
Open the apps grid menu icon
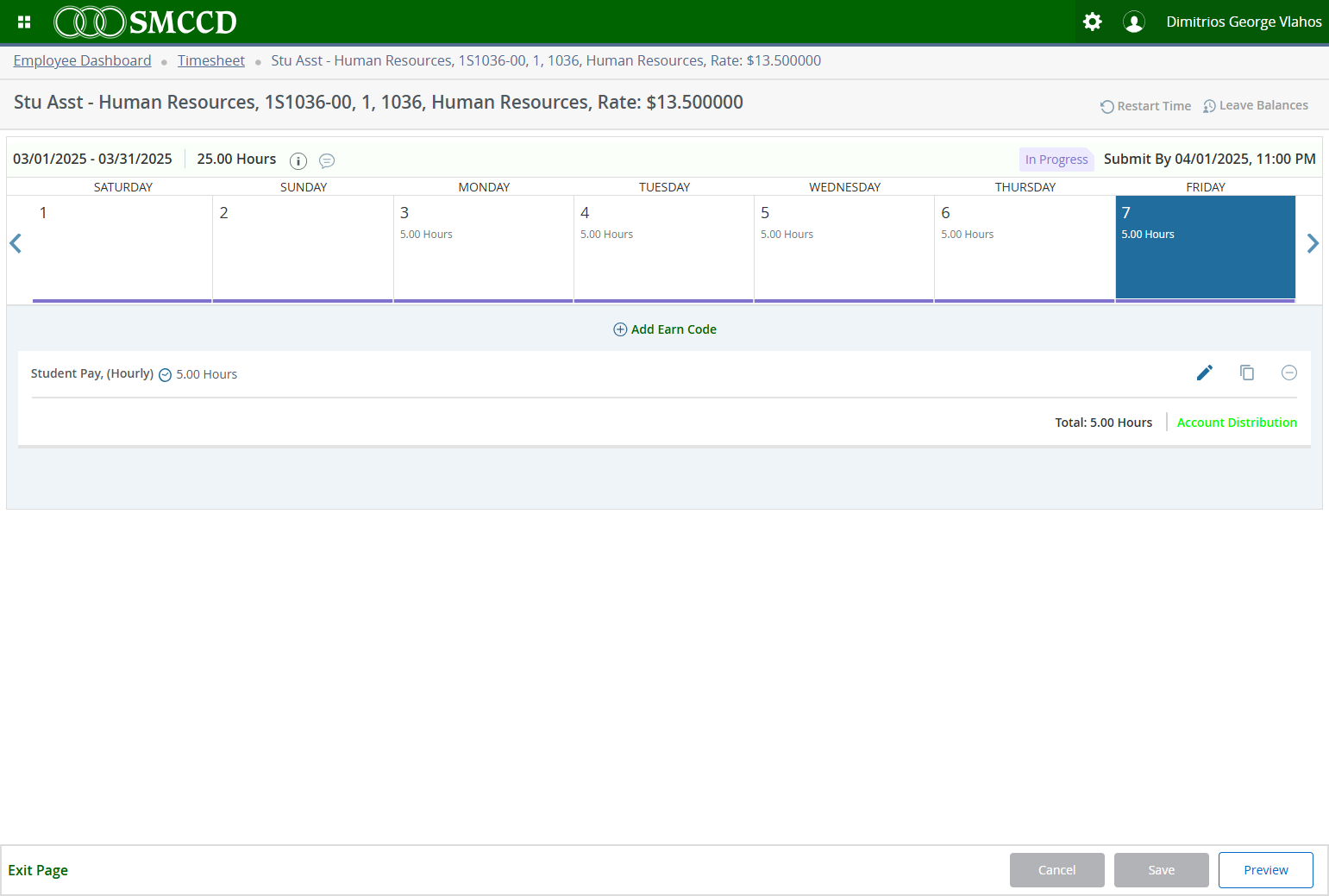tap(24, 22)
